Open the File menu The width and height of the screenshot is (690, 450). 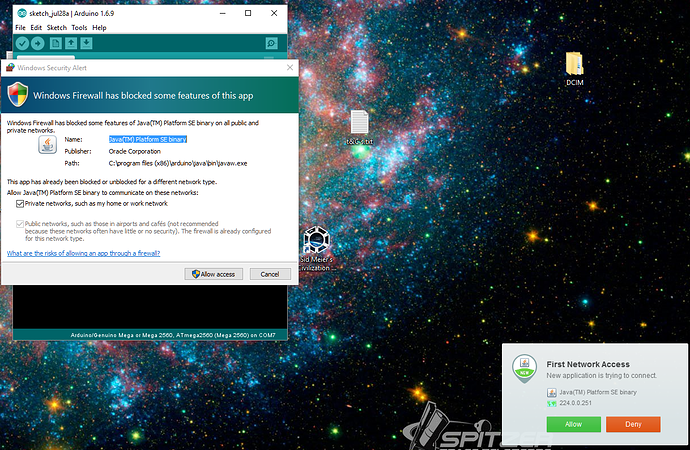coord(20,28)
